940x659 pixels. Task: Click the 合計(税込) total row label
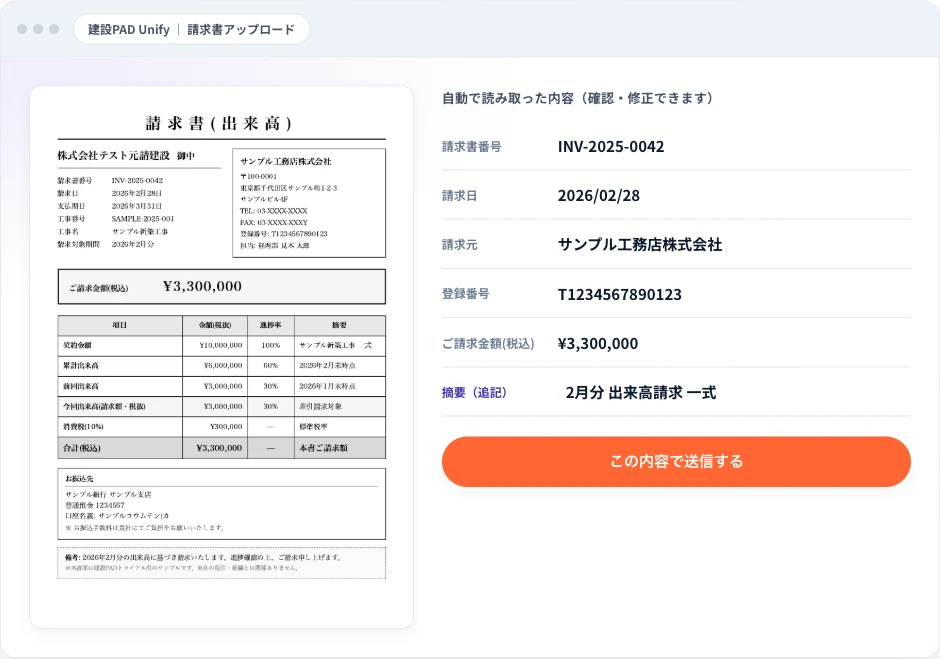coord(82,448)
